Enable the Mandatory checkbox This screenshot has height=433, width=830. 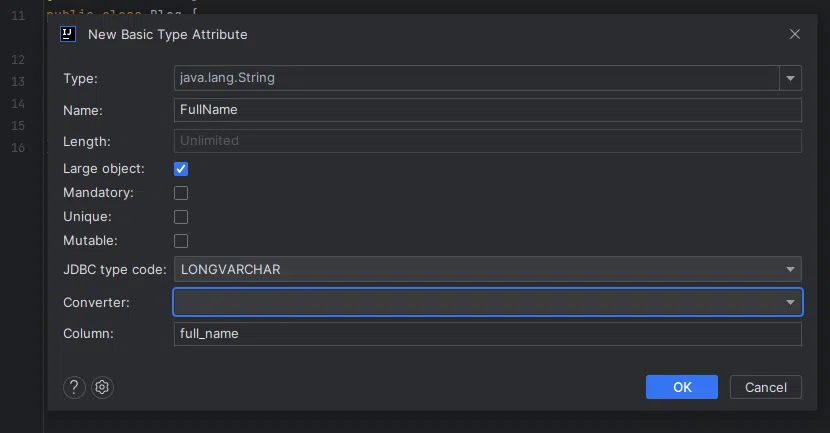181,193
